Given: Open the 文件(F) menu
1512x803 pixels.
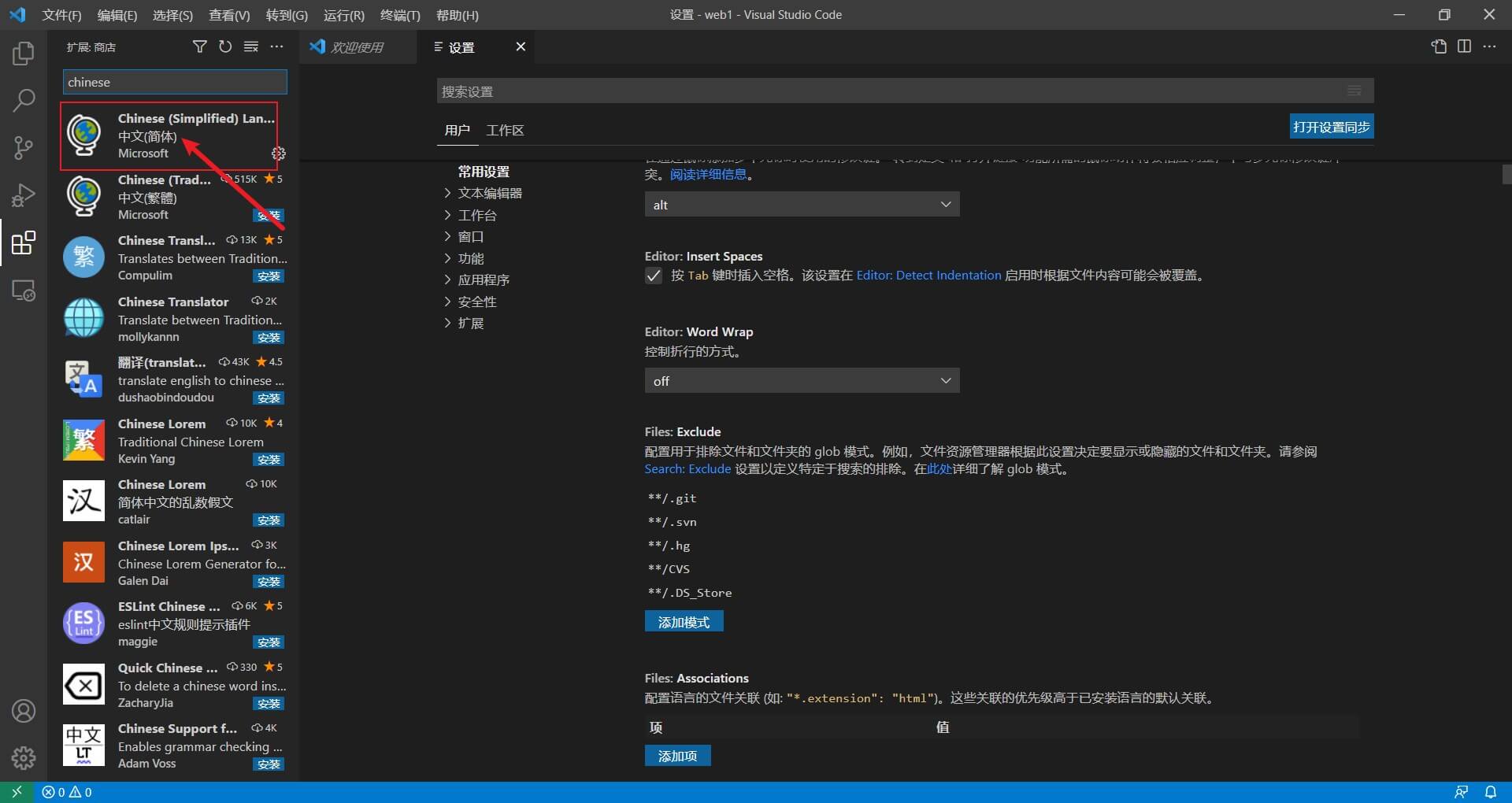Looking at the screenshot, I should point(61,15).
